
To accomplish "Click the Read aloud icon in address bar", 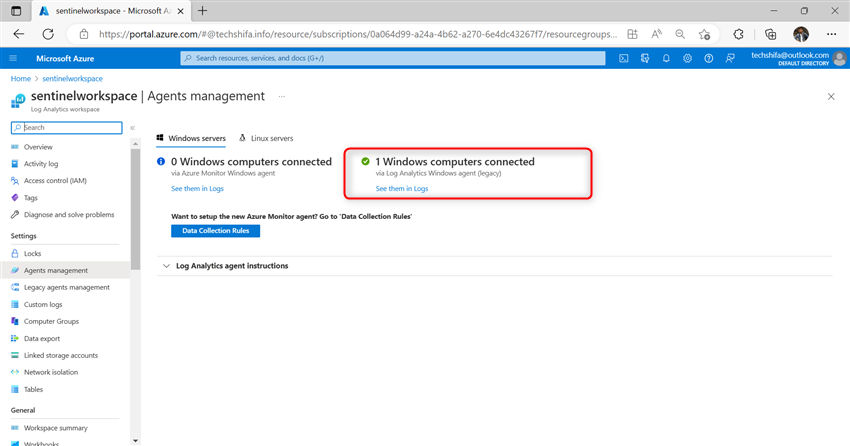I will coord(656,34).
